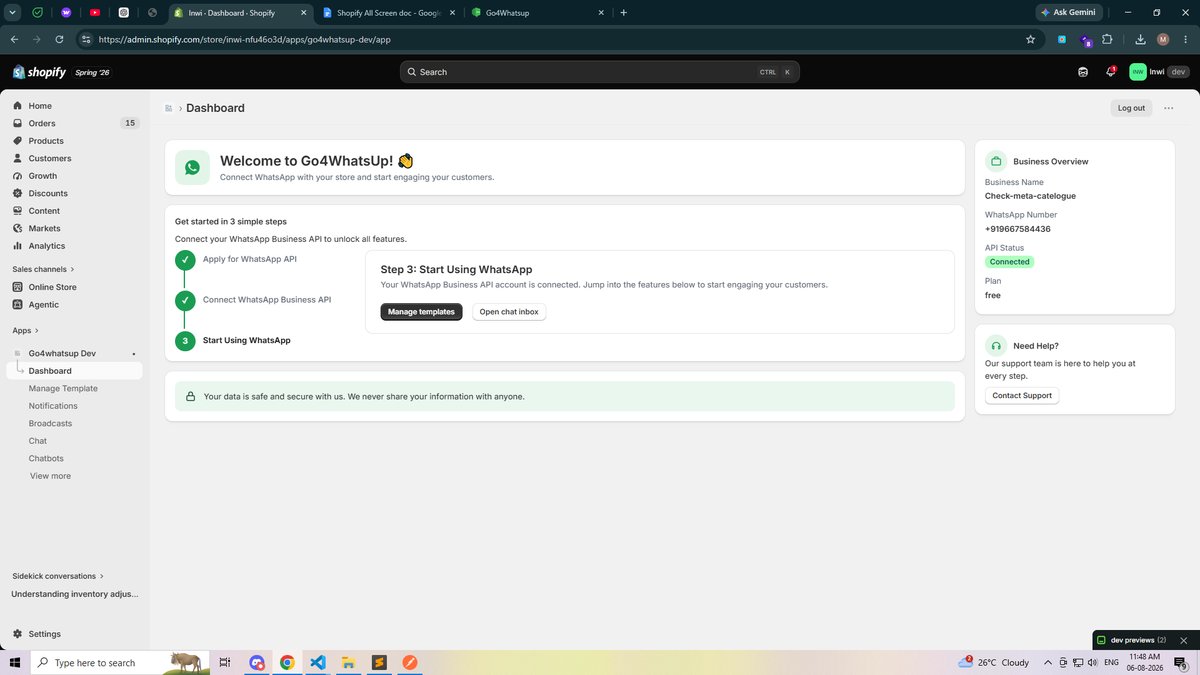Click the app icon beside Dashboard breadcrumb
Viewport: 1200px width, 675px height.
click(169, 108)
